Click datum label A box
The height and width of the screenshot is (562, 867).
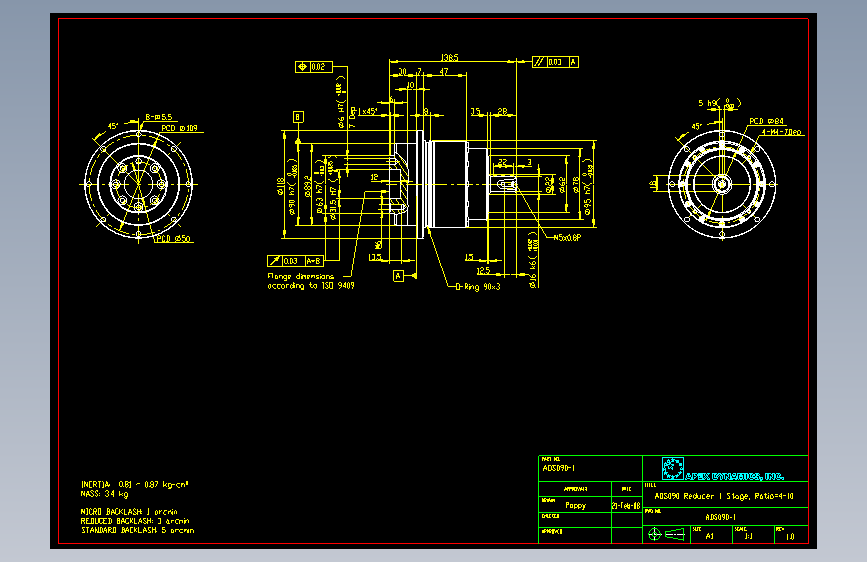point(398,275)
